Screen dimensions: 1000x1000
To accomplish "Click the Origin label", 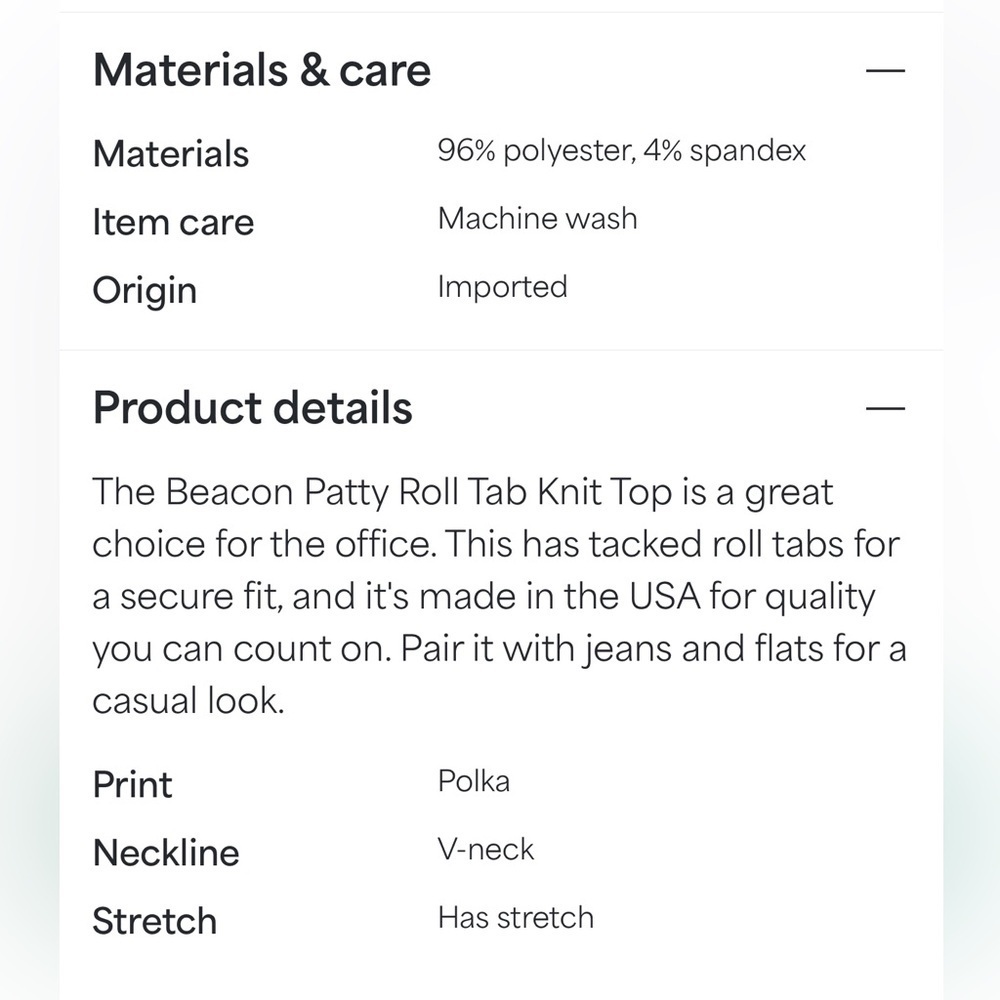I will pyautogui.click(x=145, y=291).
